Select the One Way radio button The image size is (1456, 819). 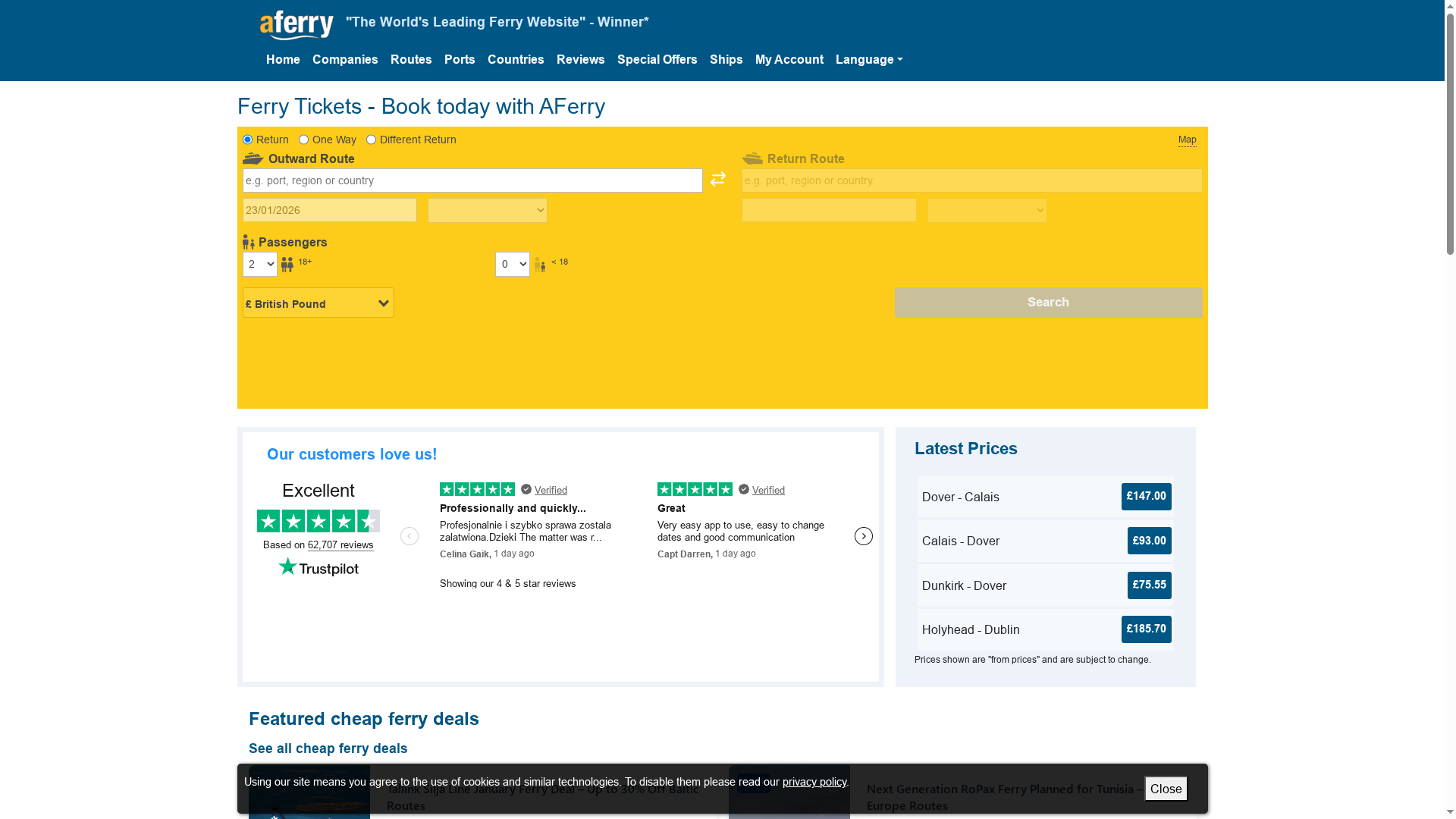pos(303,140)
